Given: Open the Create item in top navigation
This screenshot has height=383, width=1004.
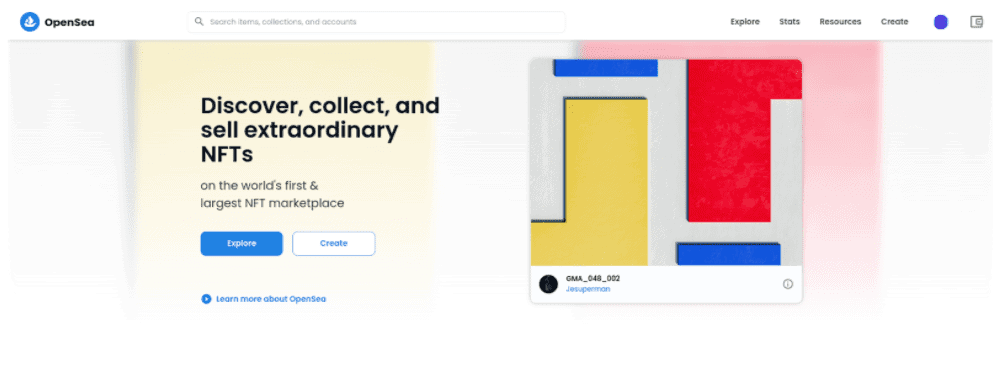Looking at the screenshot, I should click(895, 22).
